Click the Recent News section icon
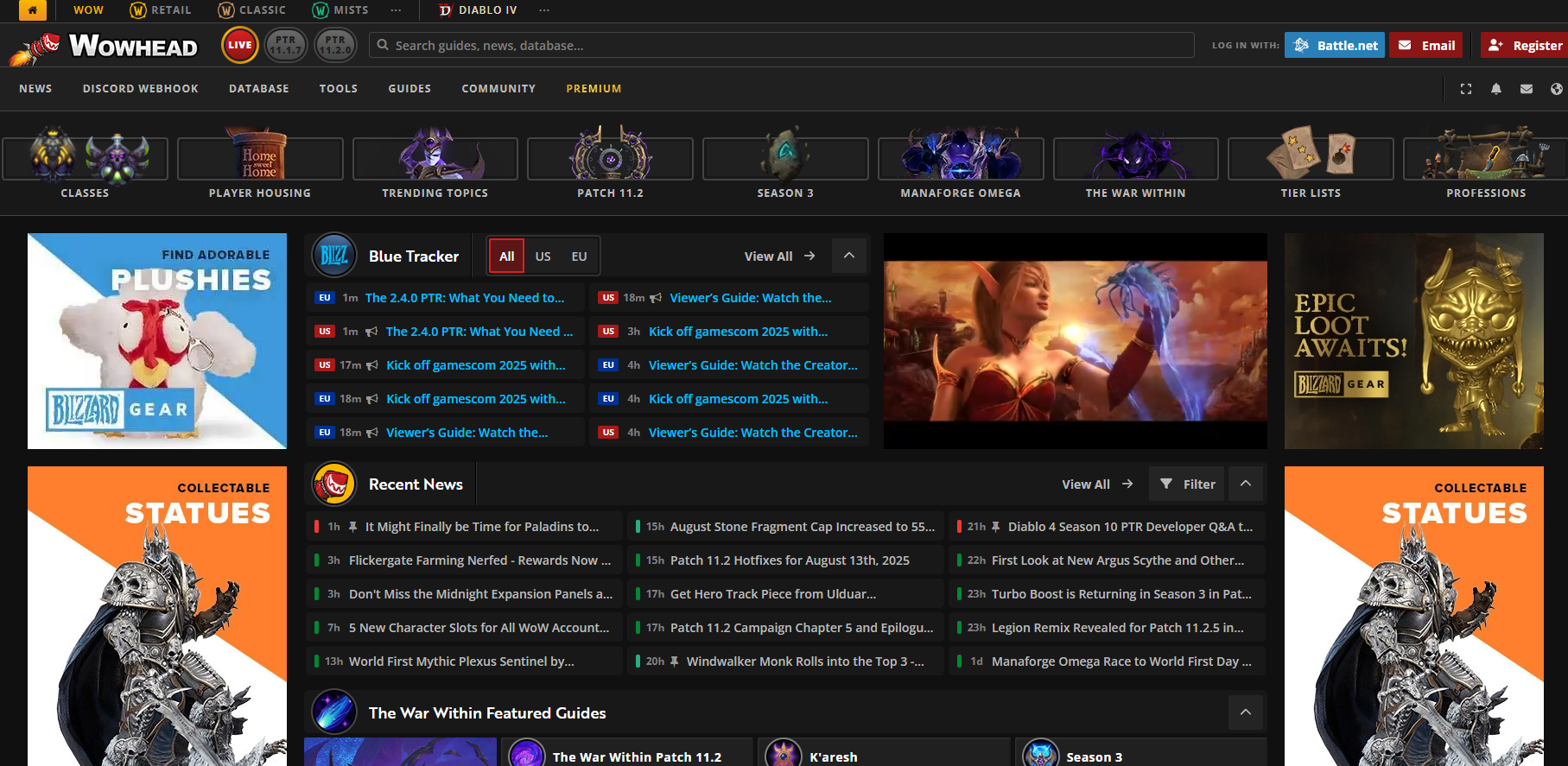 click(334, 484)
